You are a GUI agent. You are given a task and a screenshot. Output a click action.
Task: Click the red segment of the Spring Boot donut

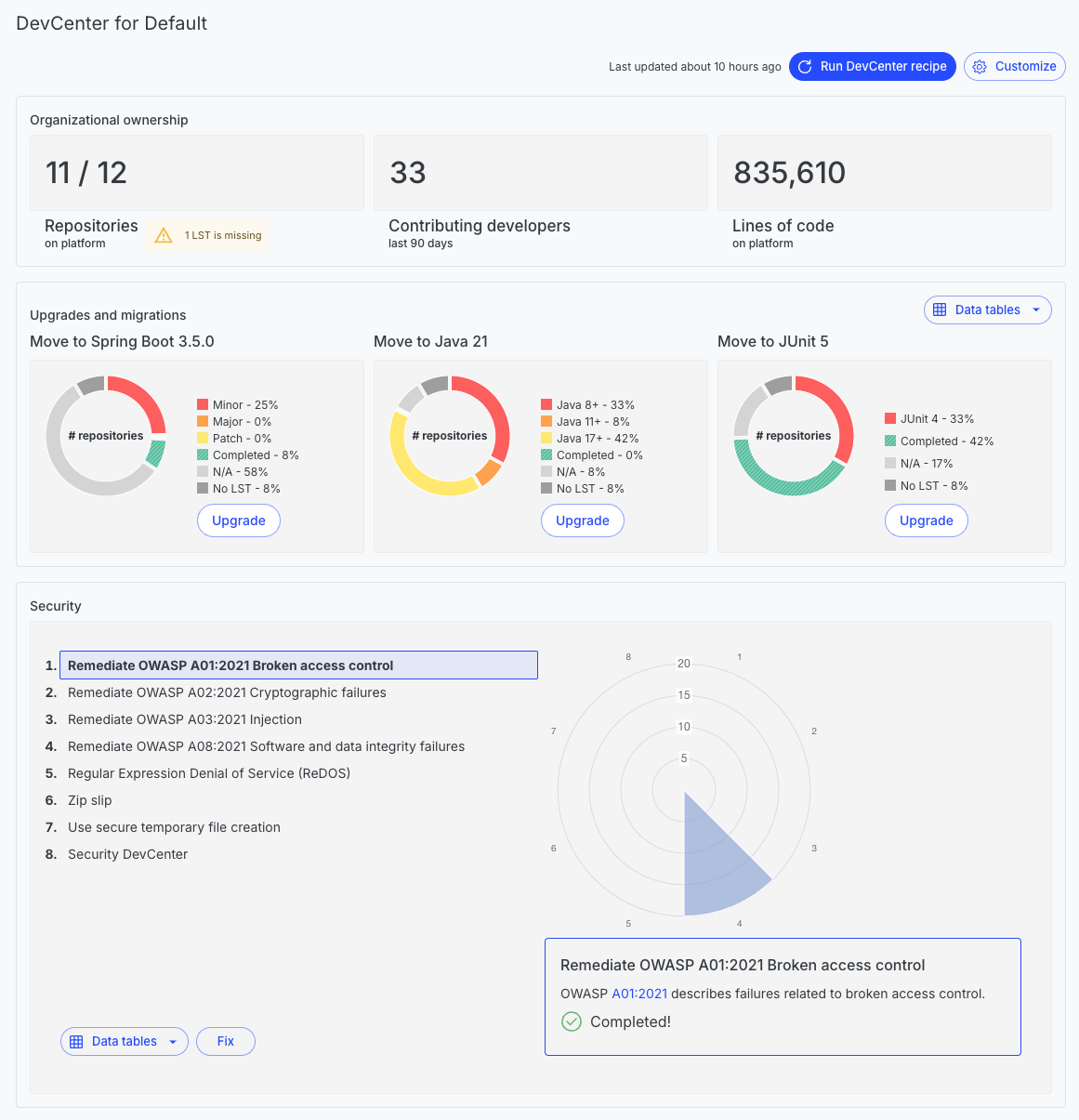tap(144, 398)
